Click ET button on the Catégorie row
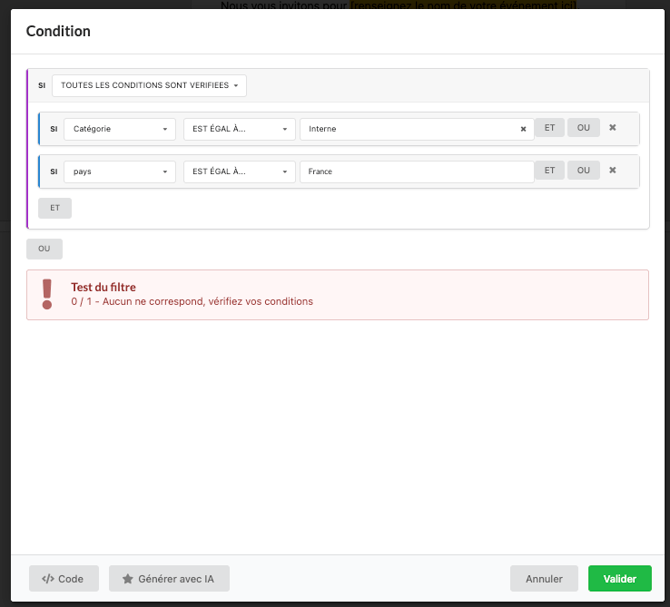Viewport: 670px width, 607px height. [x=550, y=128]
